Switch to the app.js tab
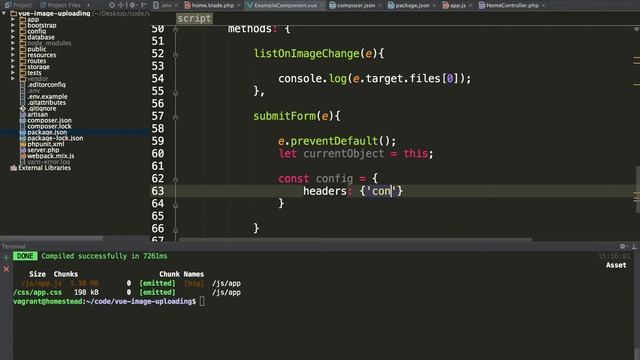The width and height of the screenshot is (640, 360). [458, 5]
